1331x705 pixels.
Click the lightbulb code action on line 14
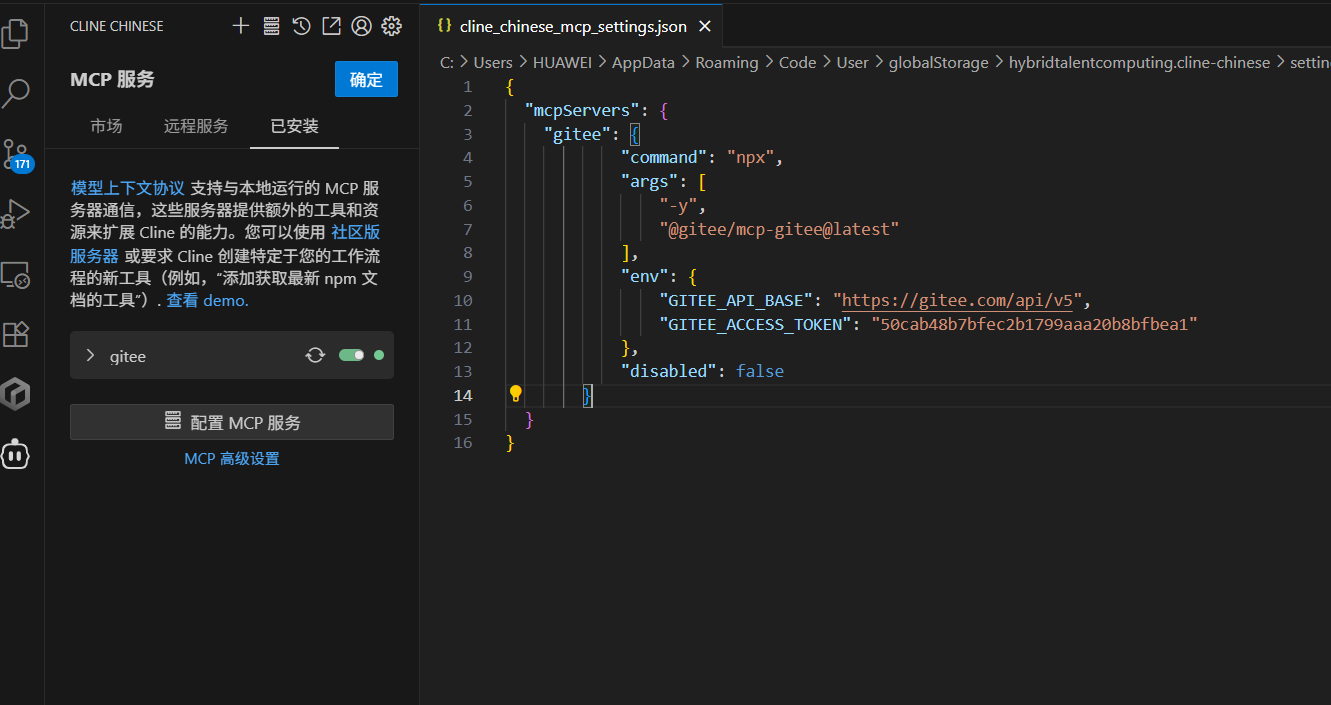[516, 394]
